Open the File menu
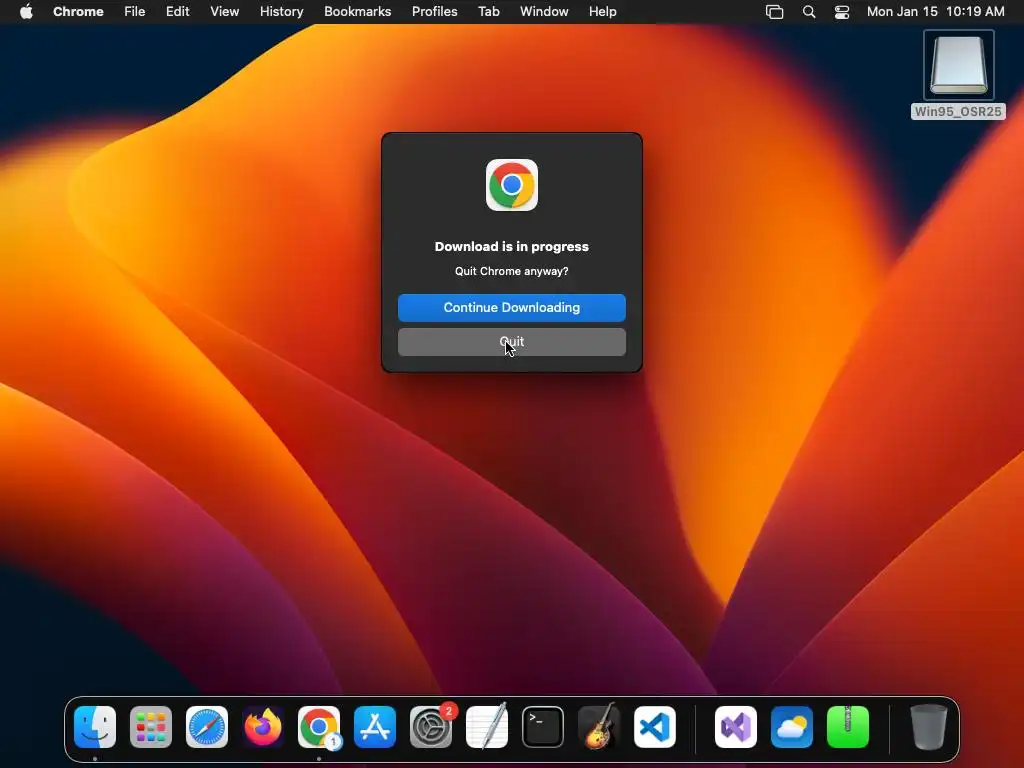Image resolution: width=1024 pixels, height=768 pixels. [135, 12]
